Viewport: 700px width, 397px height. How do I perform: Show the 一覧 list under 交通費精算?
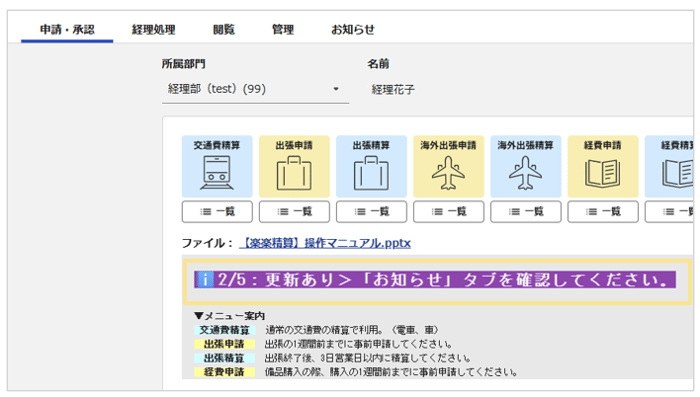(217, 212)
